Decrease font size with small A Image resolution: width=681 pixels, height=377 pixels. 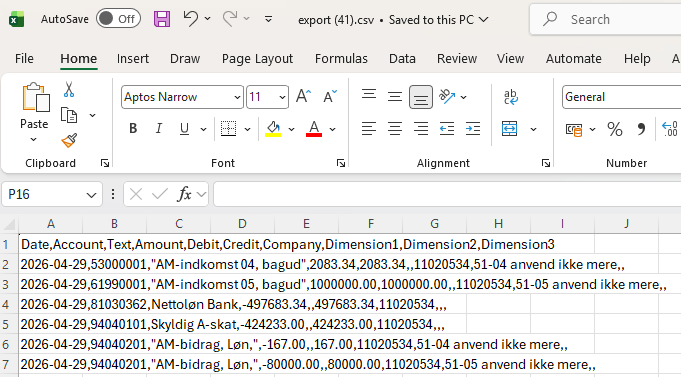click(330, 96)
